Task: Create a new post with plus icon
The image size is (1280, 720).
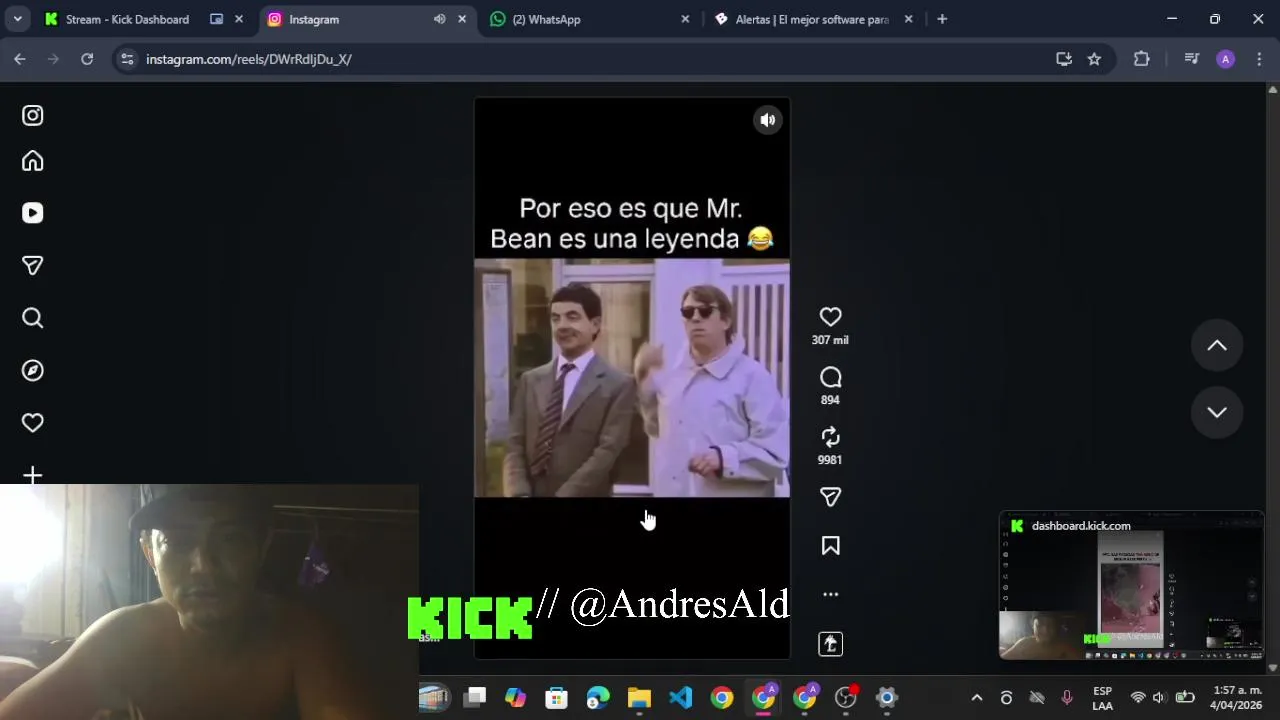Action: [33, 475]
